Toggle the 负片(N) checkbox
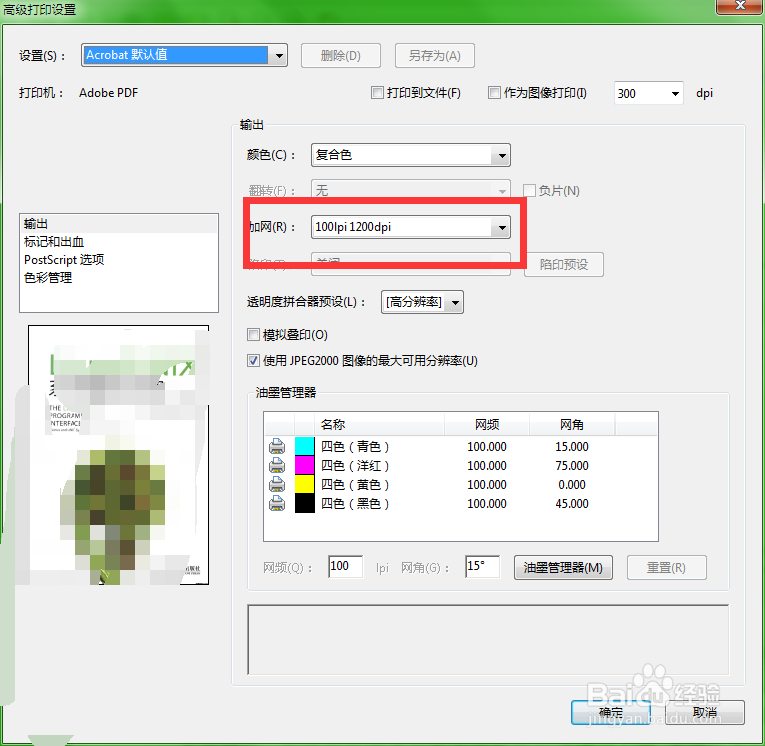The height and width of the screenshot is (746, 765). 529,190
